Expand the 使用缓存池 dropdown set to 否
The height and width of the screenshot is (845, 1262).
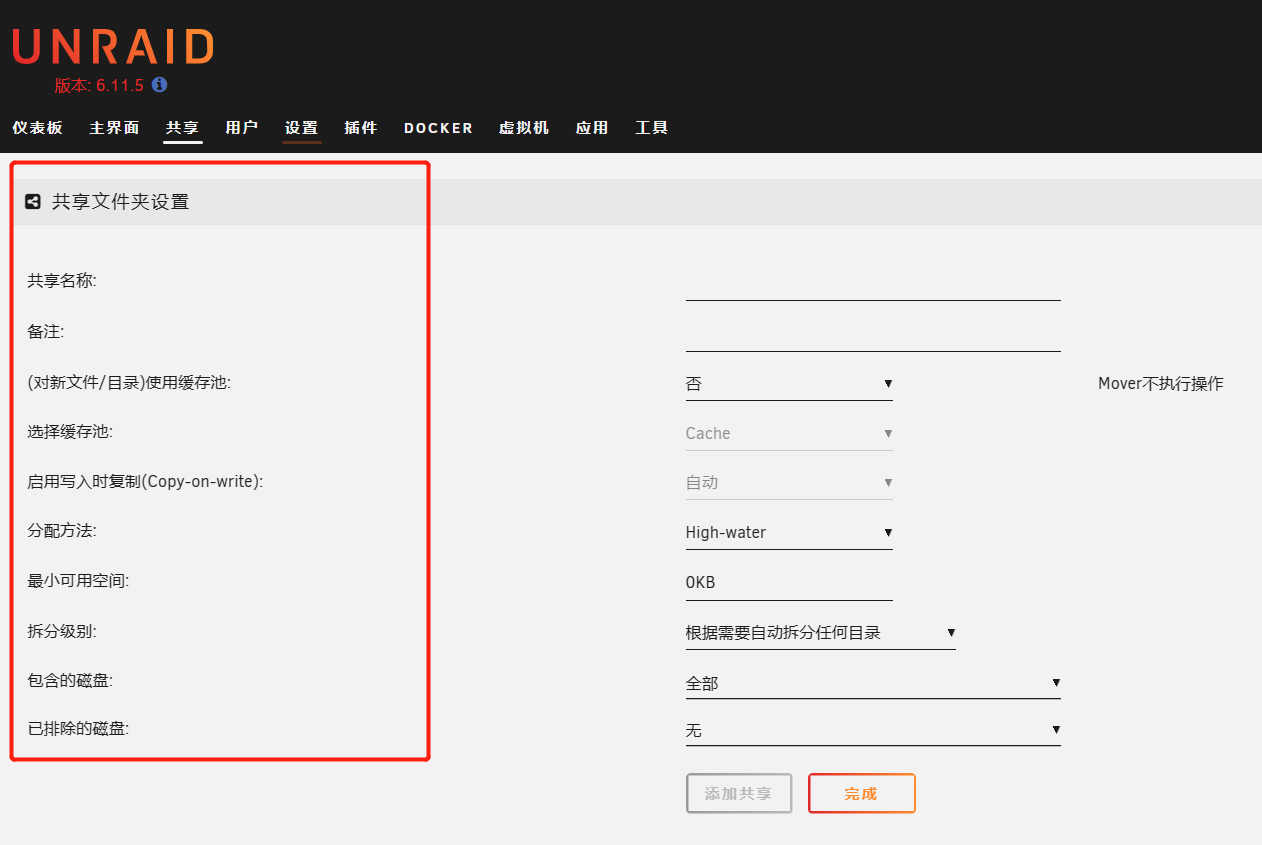click(788, 384)
